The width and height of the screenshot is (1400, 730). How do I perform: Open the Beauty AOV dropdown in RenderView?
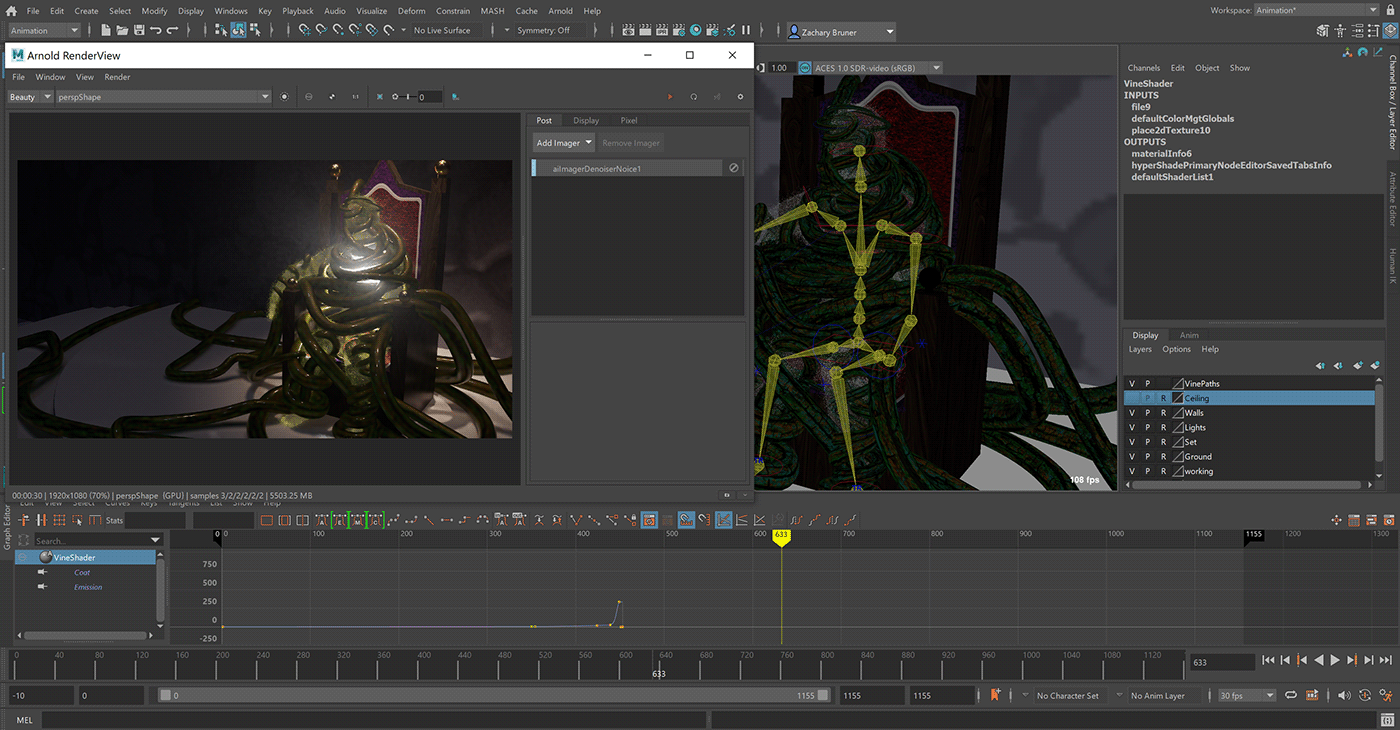30,97
